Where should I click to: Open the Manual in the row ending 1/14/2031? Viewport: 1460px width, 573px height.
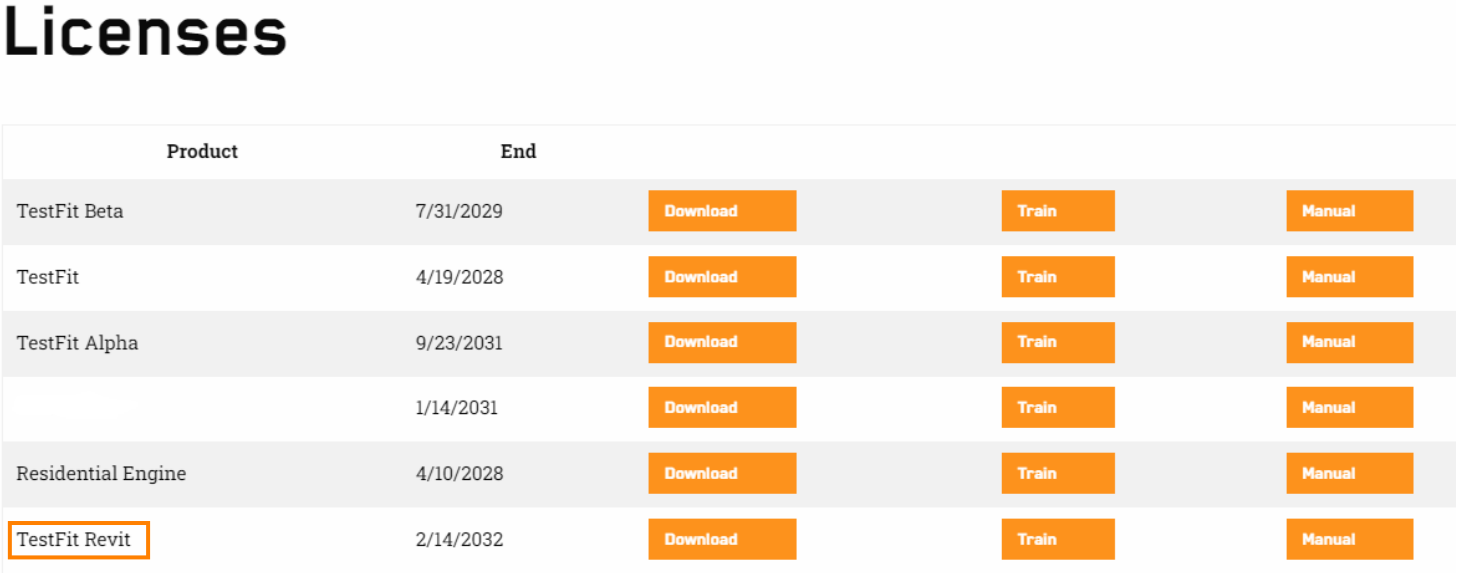(x=1350, y=408)
